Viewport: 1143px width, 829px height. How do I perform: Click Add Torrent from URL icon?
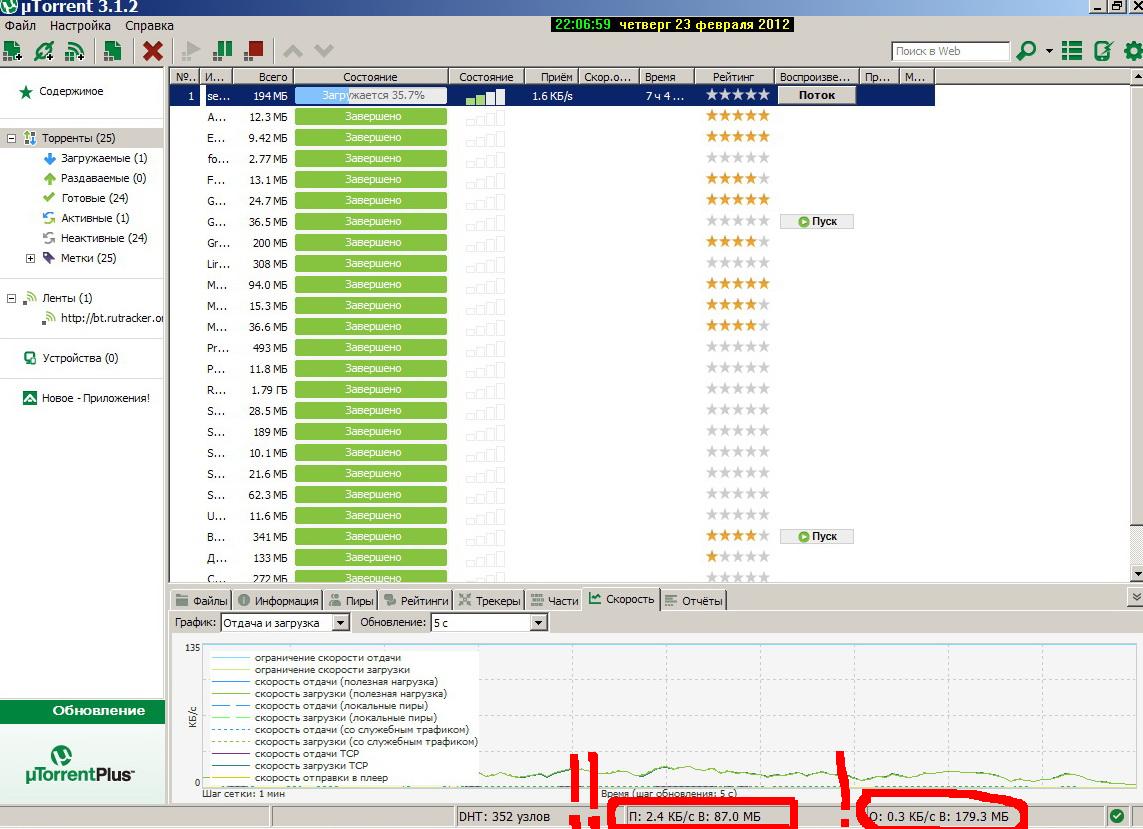[44, 51]
